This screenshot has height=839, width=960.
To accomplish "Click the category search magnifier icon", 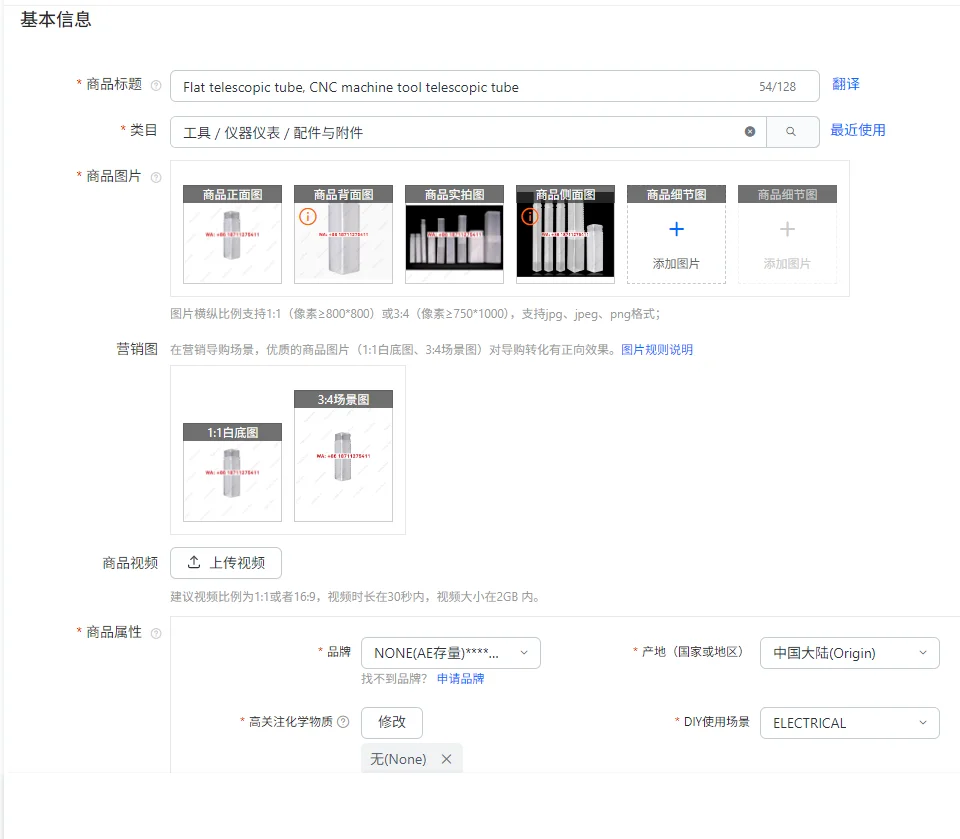I will [x=791, y=132].
